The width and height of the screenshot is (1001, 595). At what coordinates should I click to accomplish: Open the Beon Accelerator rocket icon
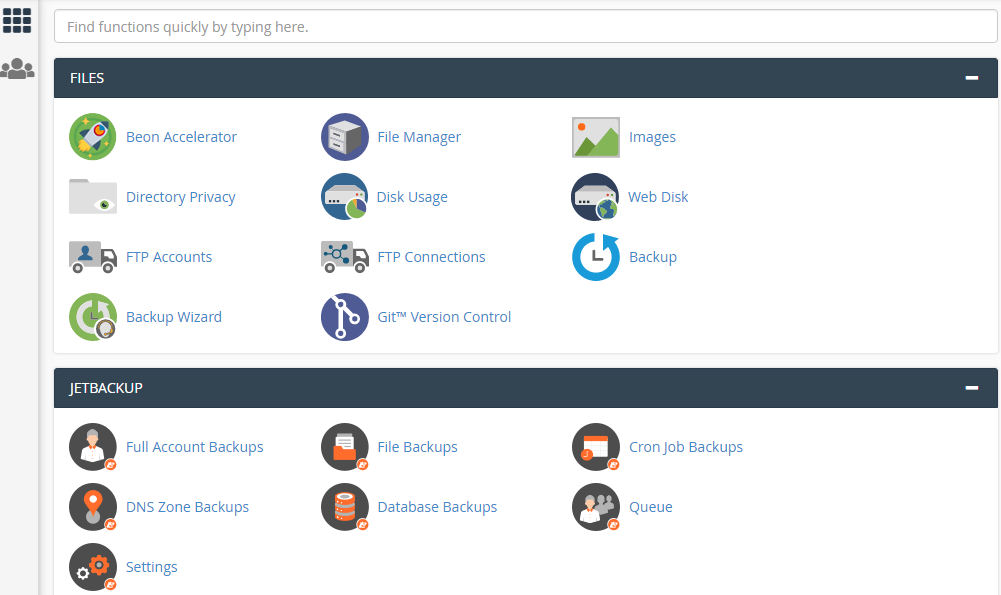pos(93,137)
